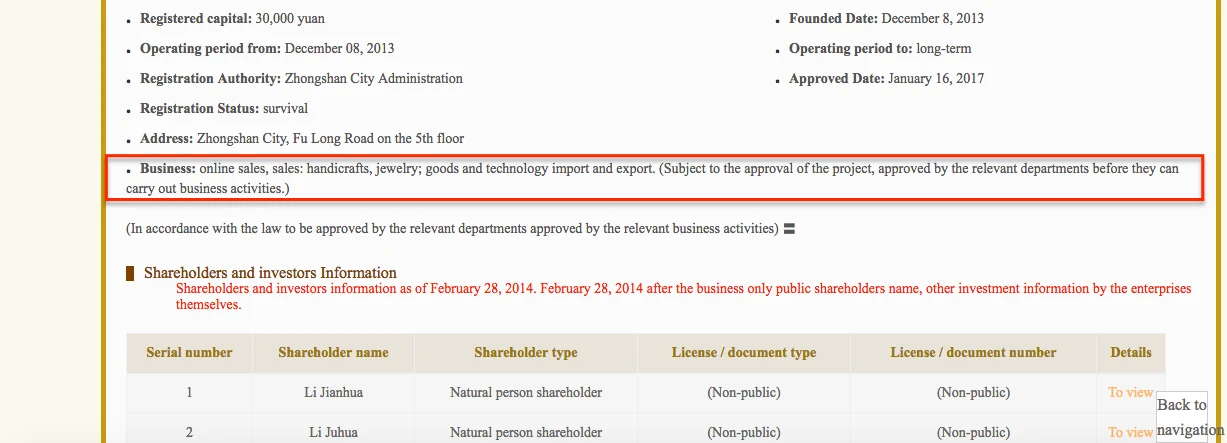
Task: Click shareholder name Li Jianhua cell
Action: point(333,393)
